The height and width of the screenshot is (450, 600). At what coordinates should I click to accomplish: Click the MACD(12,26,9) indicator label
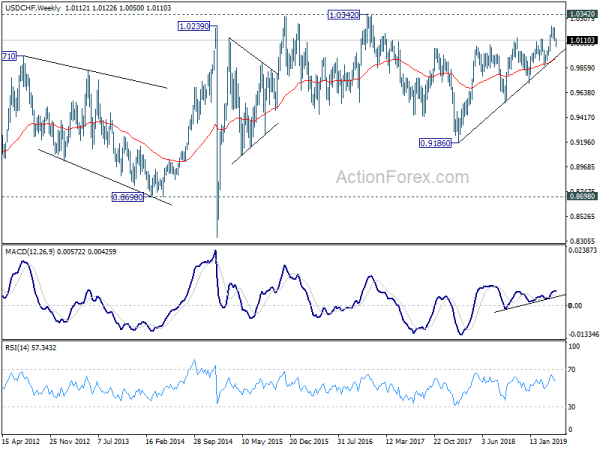click(30, 252)
